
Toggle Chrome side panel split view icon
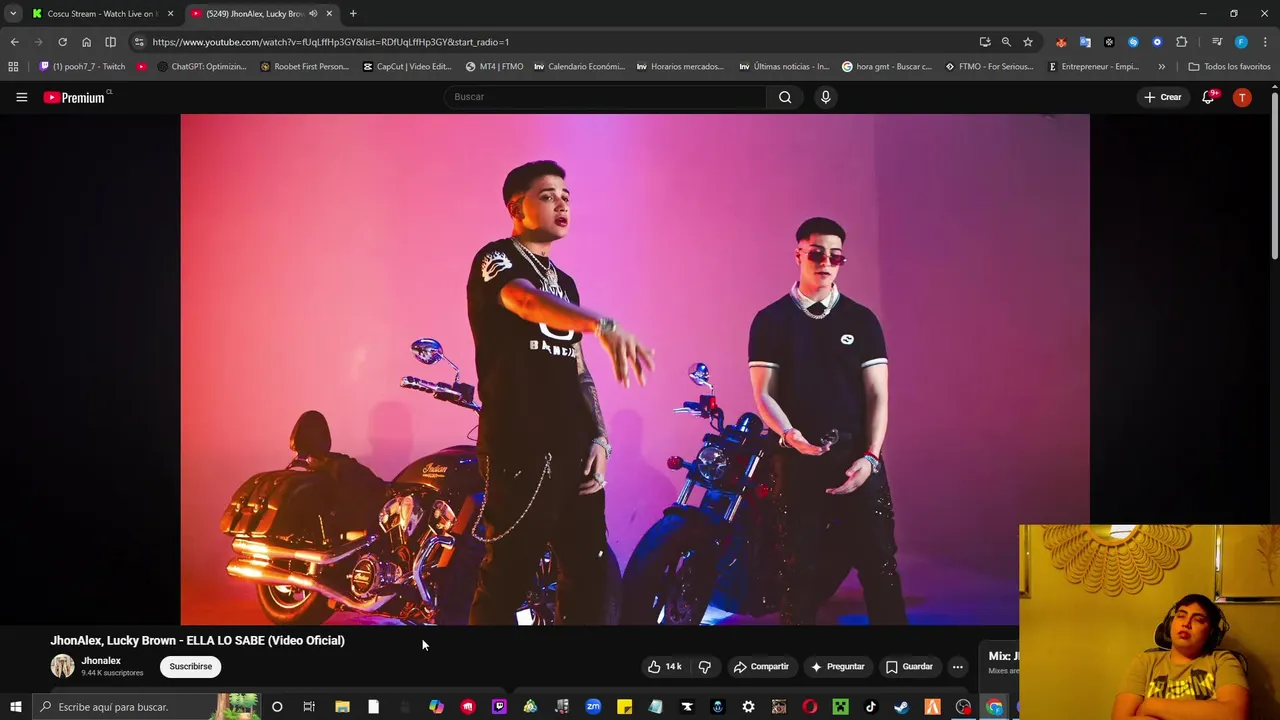pyautogui.click(x=110, y=42)
